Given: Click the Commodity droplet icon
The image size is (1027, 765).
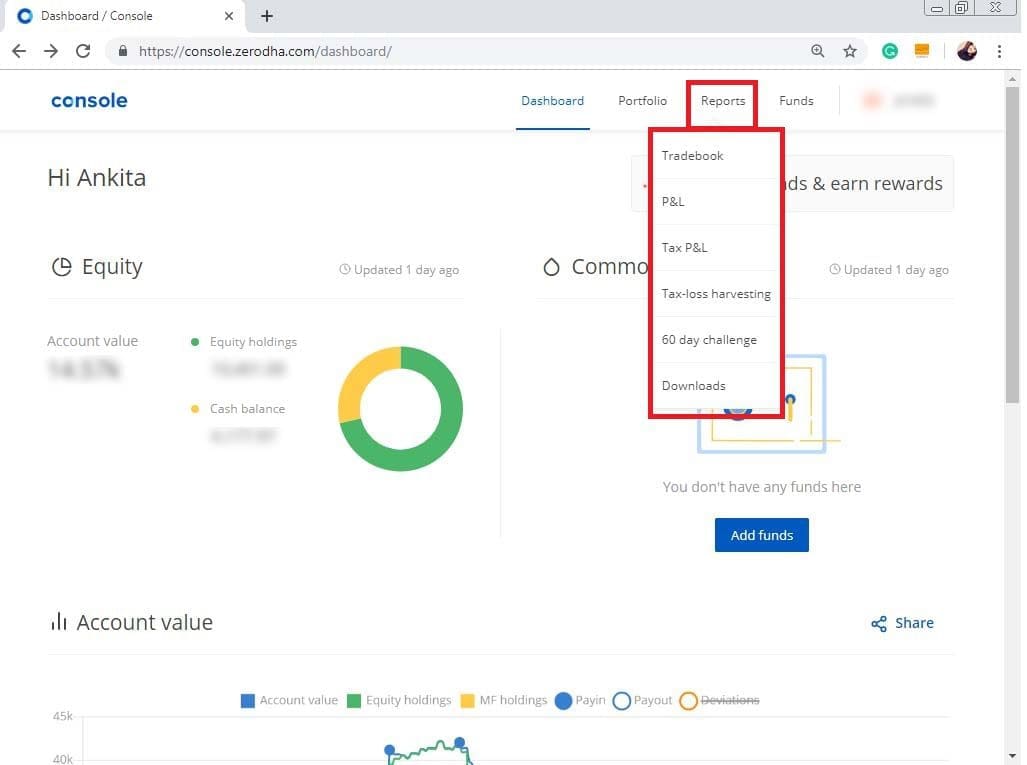Looking at the screenshot, I should coord(551,267).
